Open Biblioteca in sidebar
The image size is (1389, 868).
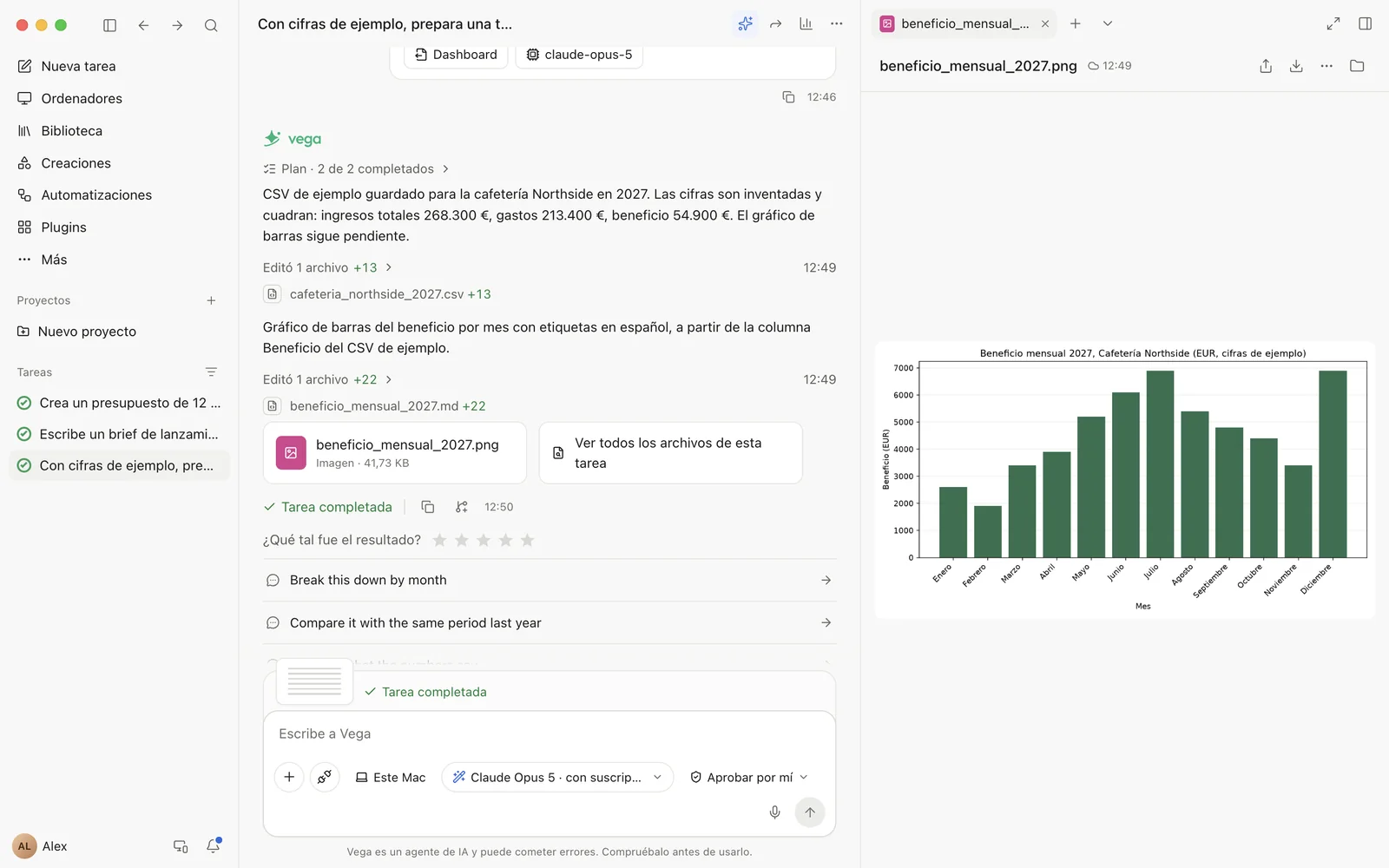click(x=120, y=131)
